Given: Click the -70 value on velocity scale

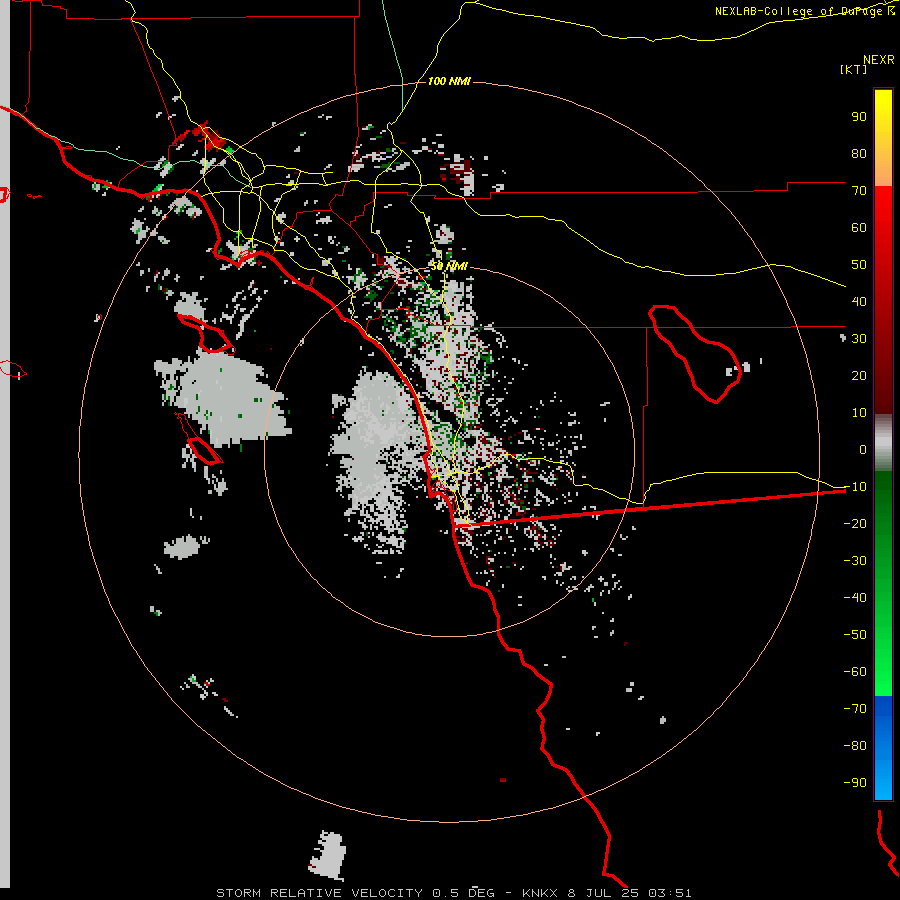Looking at the screenshot, I should [x=855, y=709].
